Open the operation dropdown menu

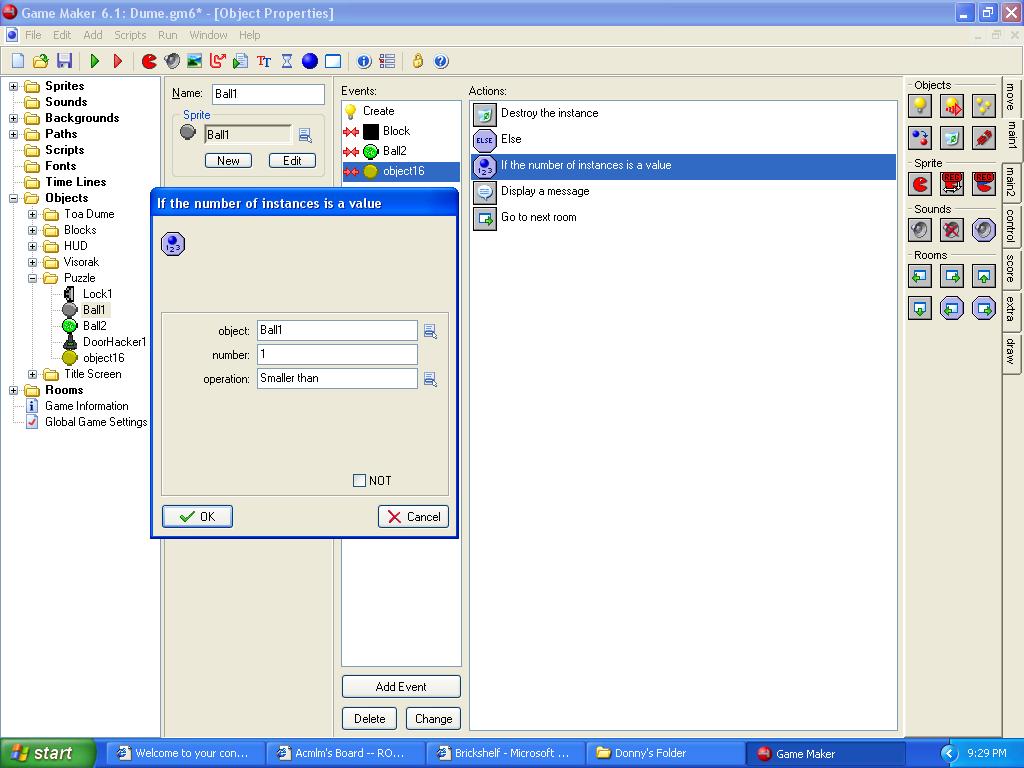coord(430,379)
